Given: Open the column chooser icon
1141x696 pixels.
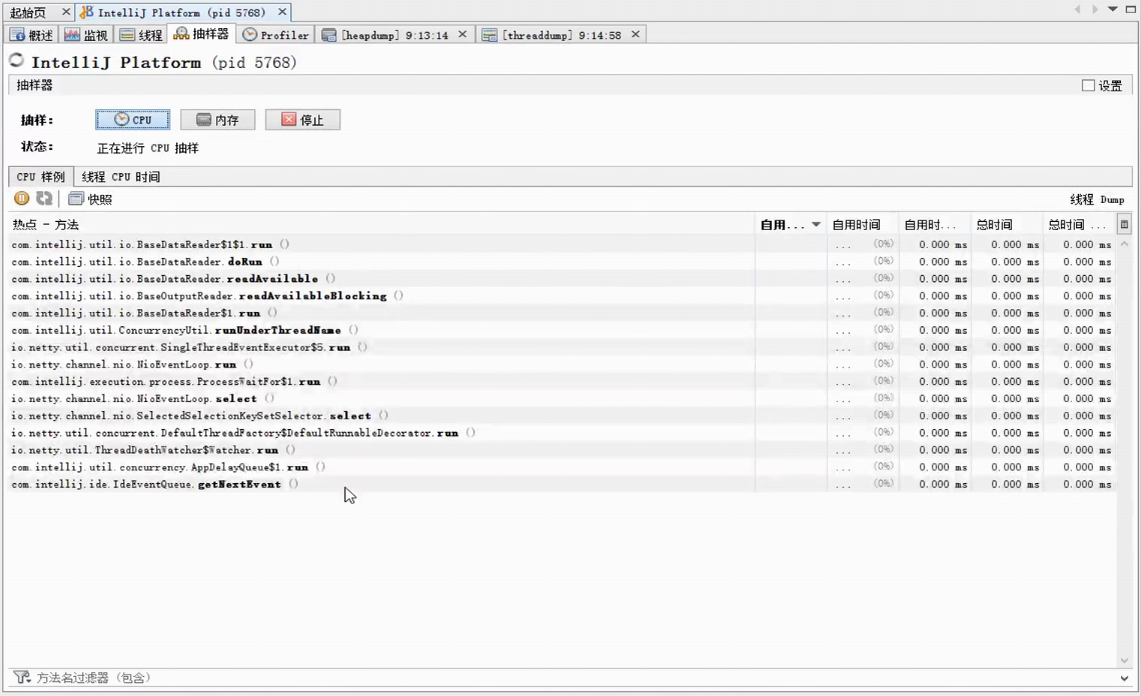Looking at the screenshot, I should point(1124,225).
